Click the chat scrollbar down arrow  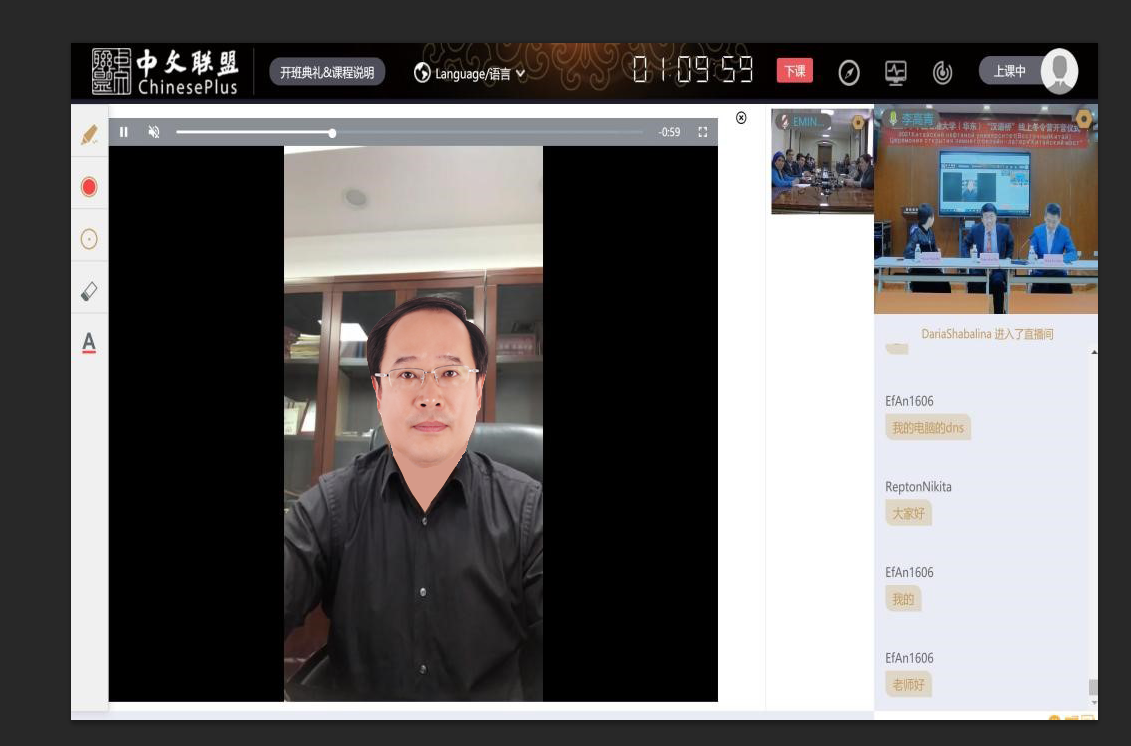[x=1093, y=704]
